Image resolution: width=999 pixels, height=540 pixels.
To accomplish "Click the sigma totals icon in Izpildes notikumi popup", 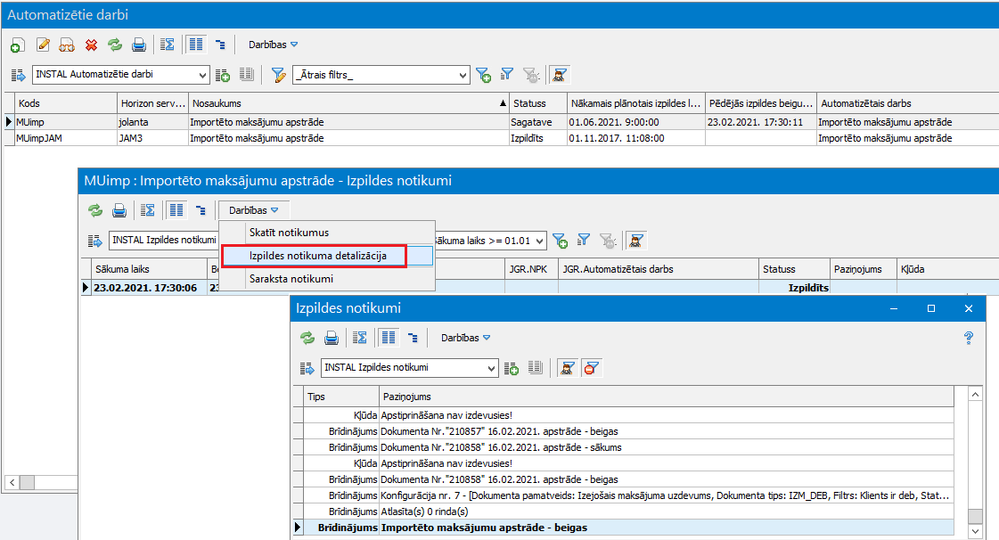I will (x=361, y=338).
